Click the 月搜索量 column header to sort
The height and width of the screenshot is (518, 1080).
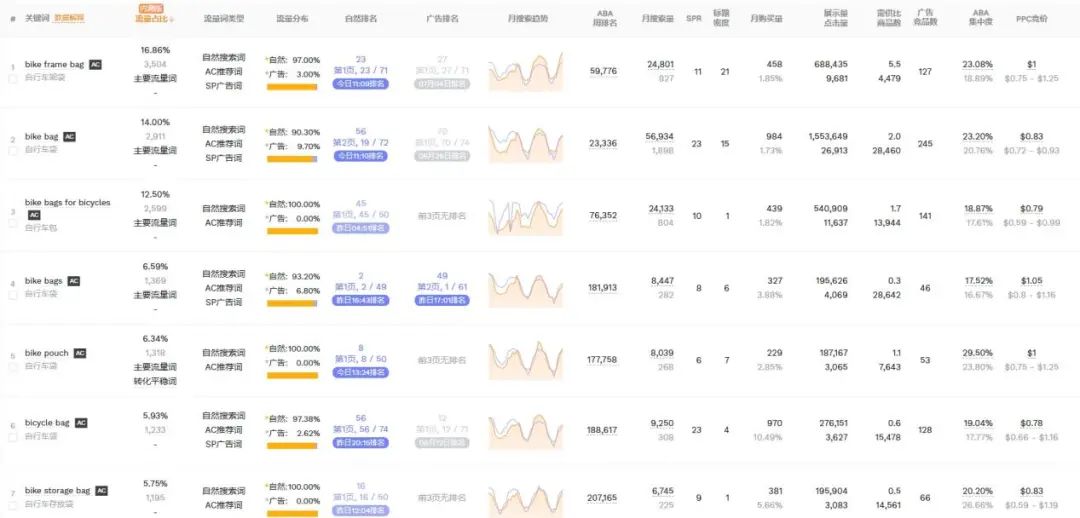(x=657, y=19)
